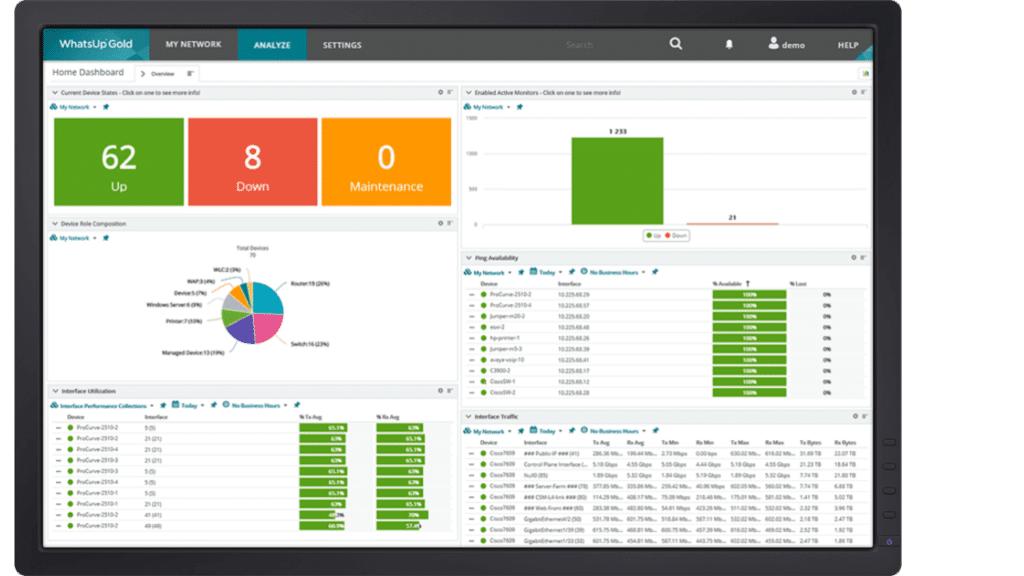This screenshot has height=576, width=1024.
Task: Click clock icon in Interface Traffic toolbar
Action: [584, 430]
